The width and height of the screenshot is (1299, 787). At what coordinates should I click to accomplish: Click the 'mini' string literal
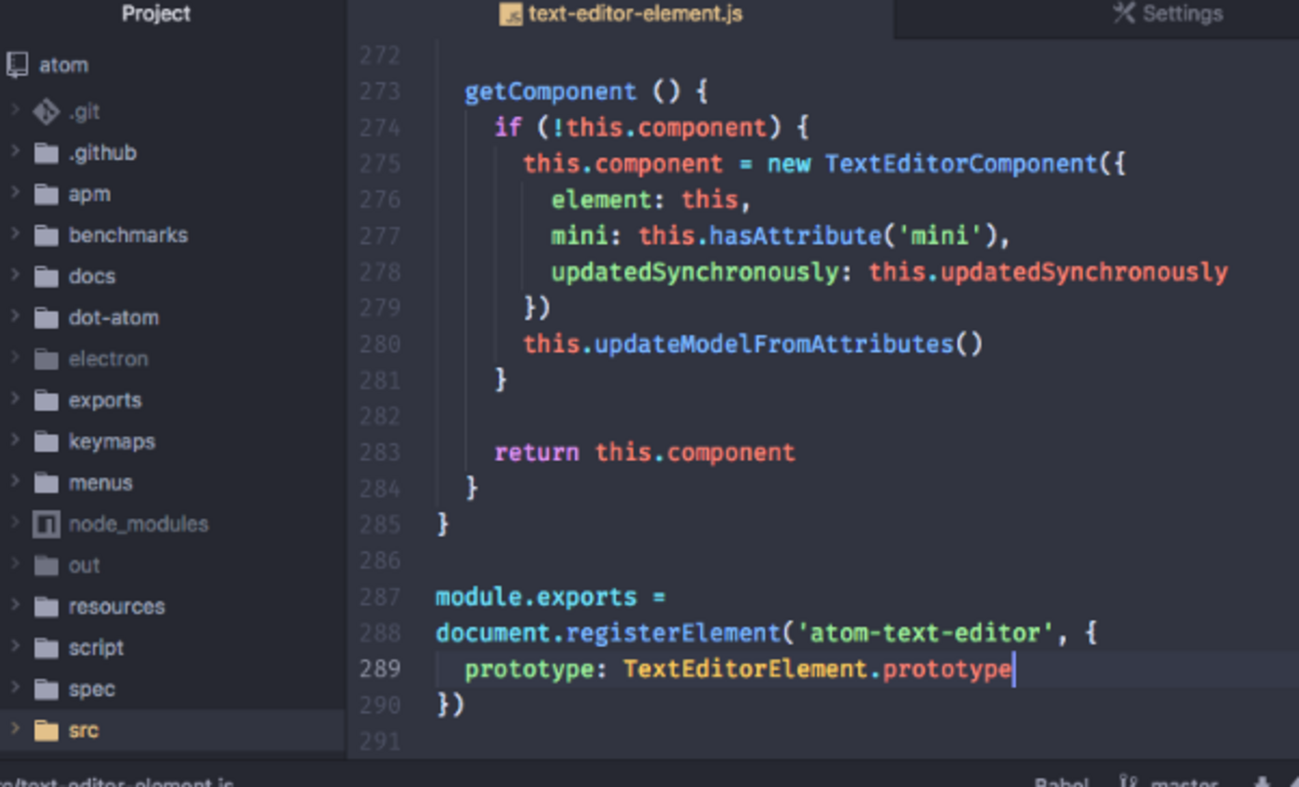(940, 236)
